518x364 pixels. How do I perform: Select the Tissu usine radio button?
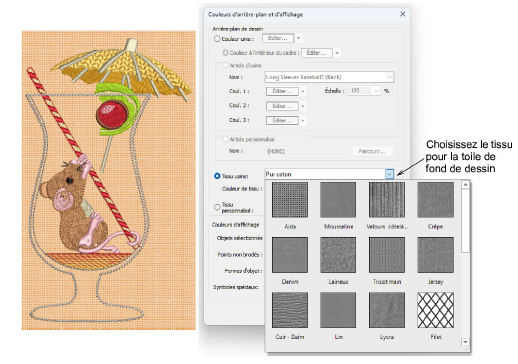[217, 176]
